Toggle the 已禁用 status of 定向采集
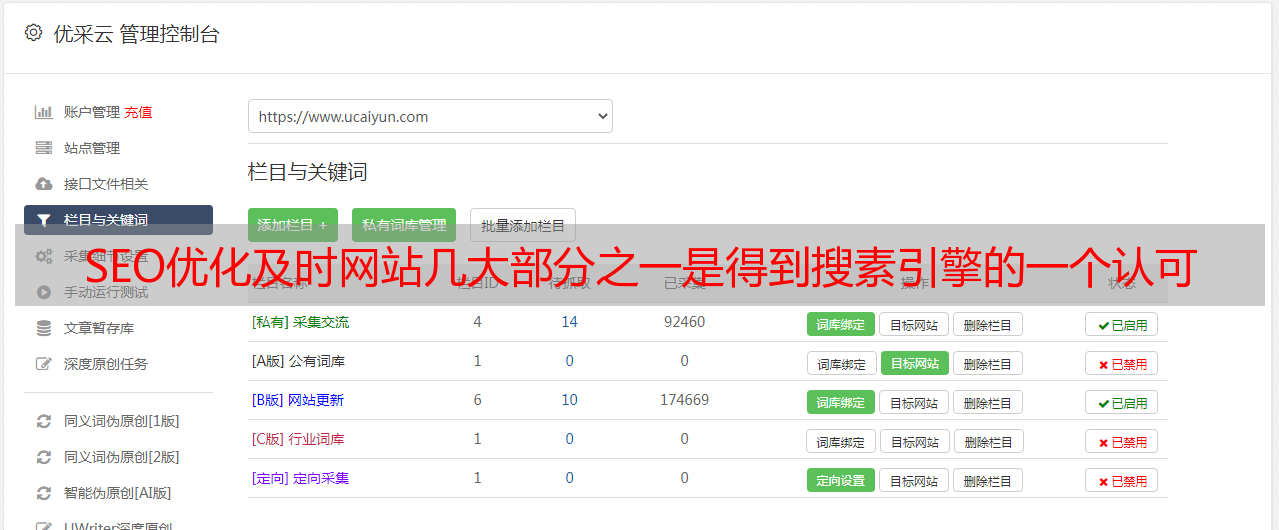Screen dimensions: 1279x530 (1121, 480)
